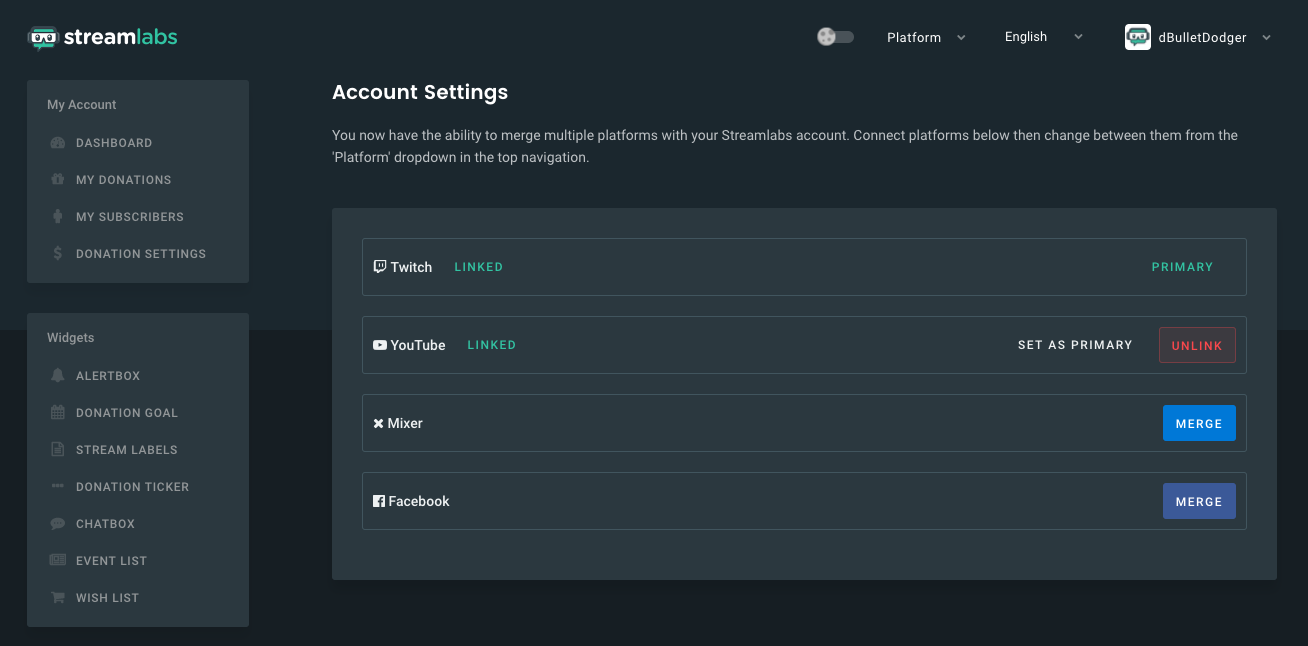
Task: Click the Chatbox speech bubble icon
Action: pyautogui.click(x=57, y=524)
